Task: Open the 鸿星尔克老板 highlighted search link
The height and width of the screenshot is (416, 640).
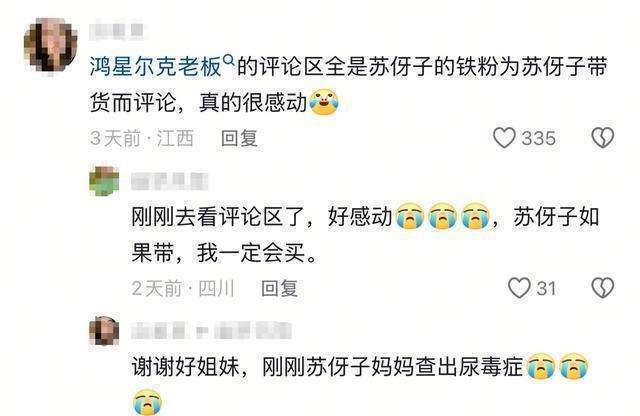Action: pyautogui.click(x=155, y=67)
